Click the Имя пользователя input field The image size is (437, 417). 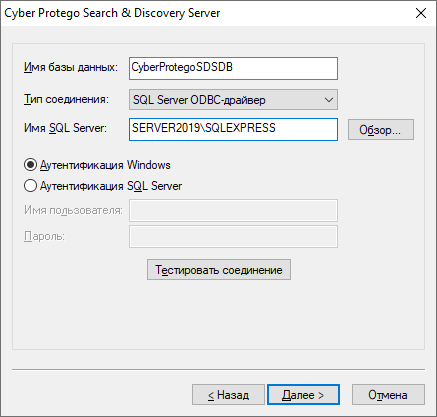click(233, 210)
